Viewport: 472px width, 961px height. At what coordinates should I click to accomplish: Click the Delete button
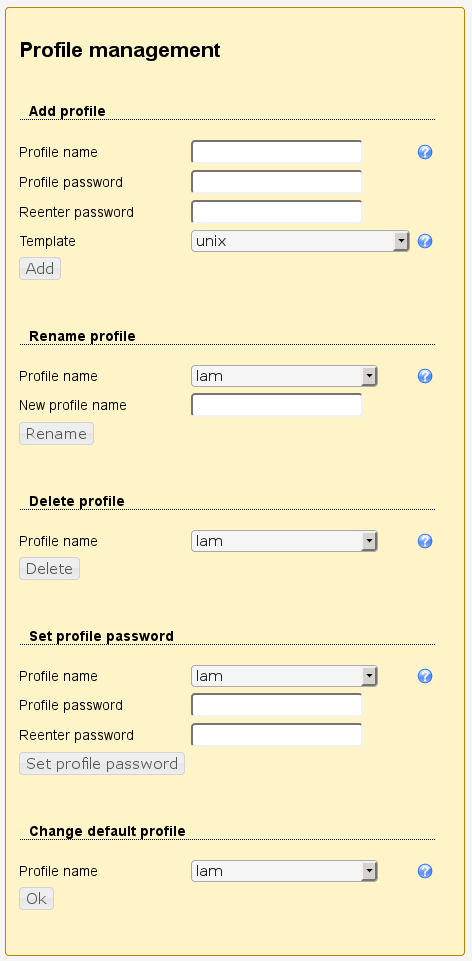tap(49, 568)
